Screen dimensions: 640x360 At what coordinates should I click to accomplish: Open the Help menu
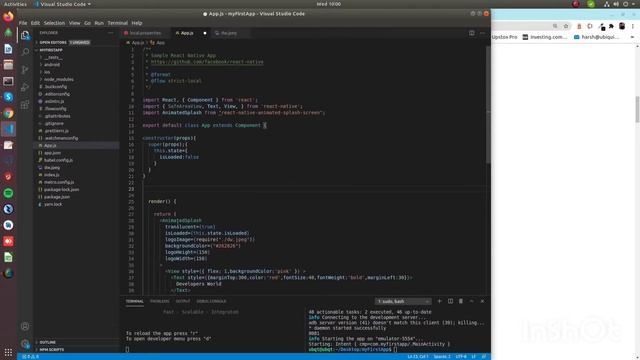(x=137, y=23)
